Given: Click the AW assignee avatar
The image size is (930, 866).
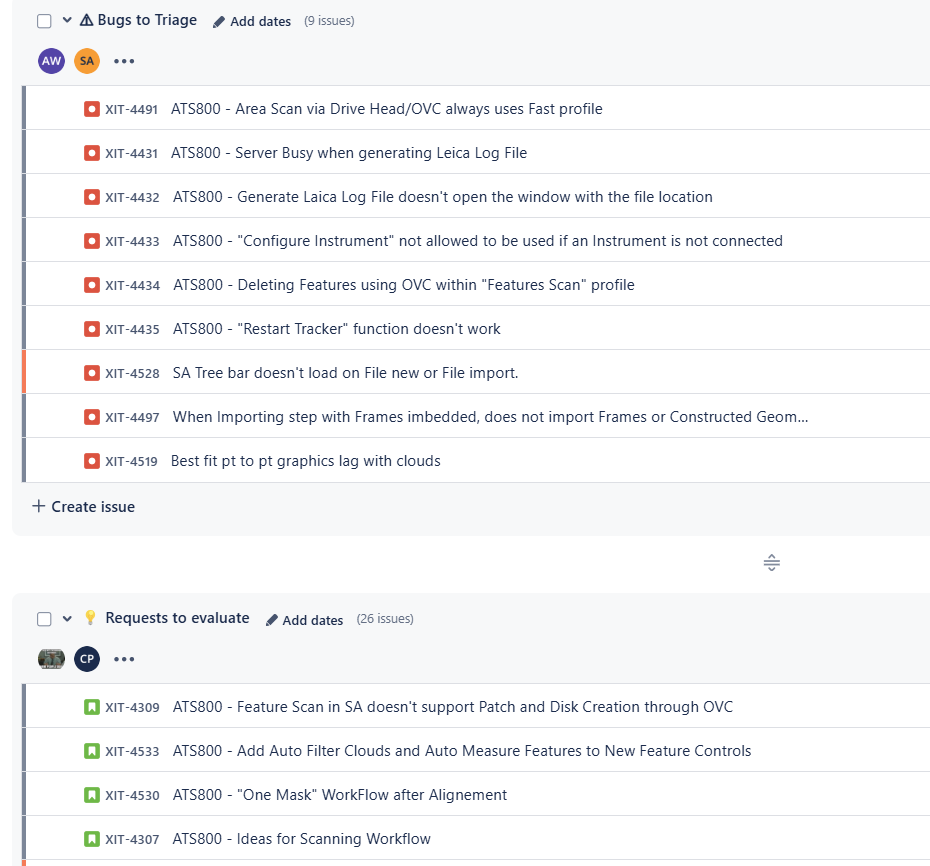Looking at the screenshot, I should [x=52, y=61].
